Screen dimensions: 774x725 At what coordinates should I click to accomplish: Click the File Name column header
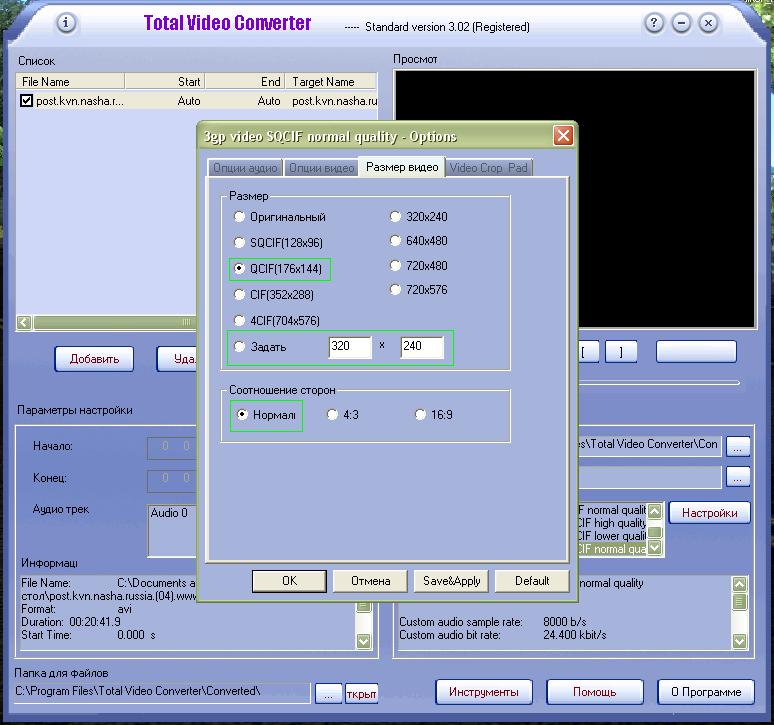click(x=70, y=81)
